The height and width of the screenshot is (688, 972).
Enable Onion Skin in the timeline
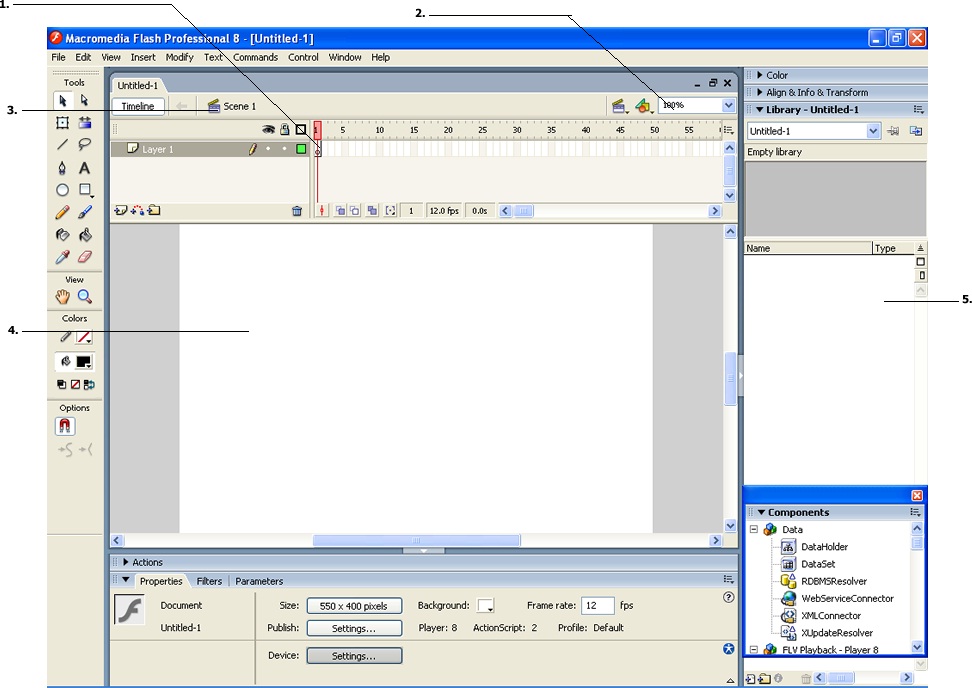[341, 210]
